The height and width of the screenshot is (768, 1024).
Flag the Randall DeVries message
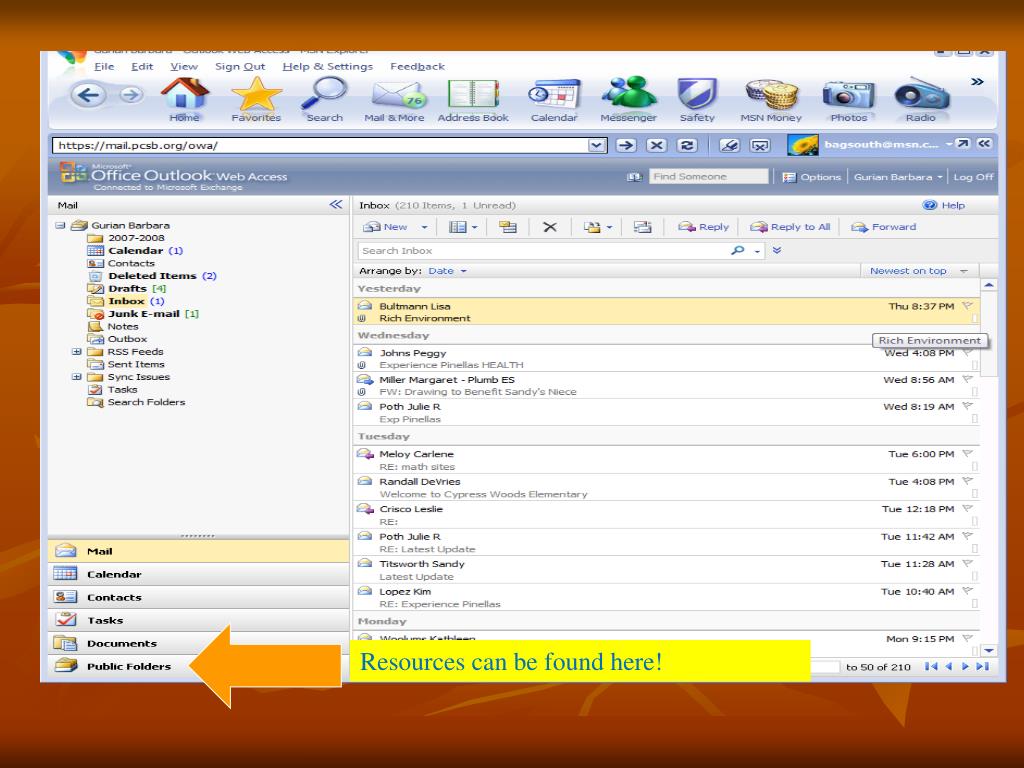click(968, 481)
